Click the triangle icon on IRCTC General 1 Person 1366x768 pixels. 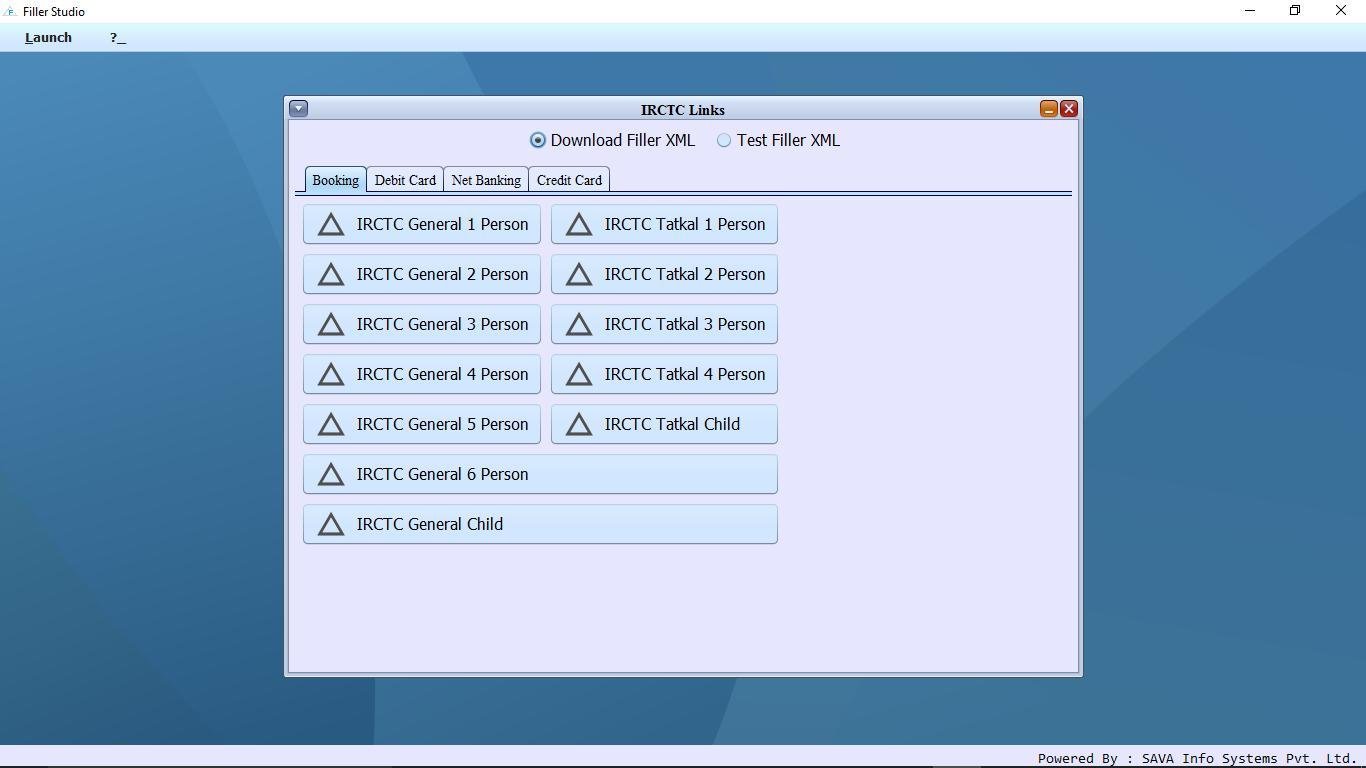pyautogui.click(x=332, y=224)
